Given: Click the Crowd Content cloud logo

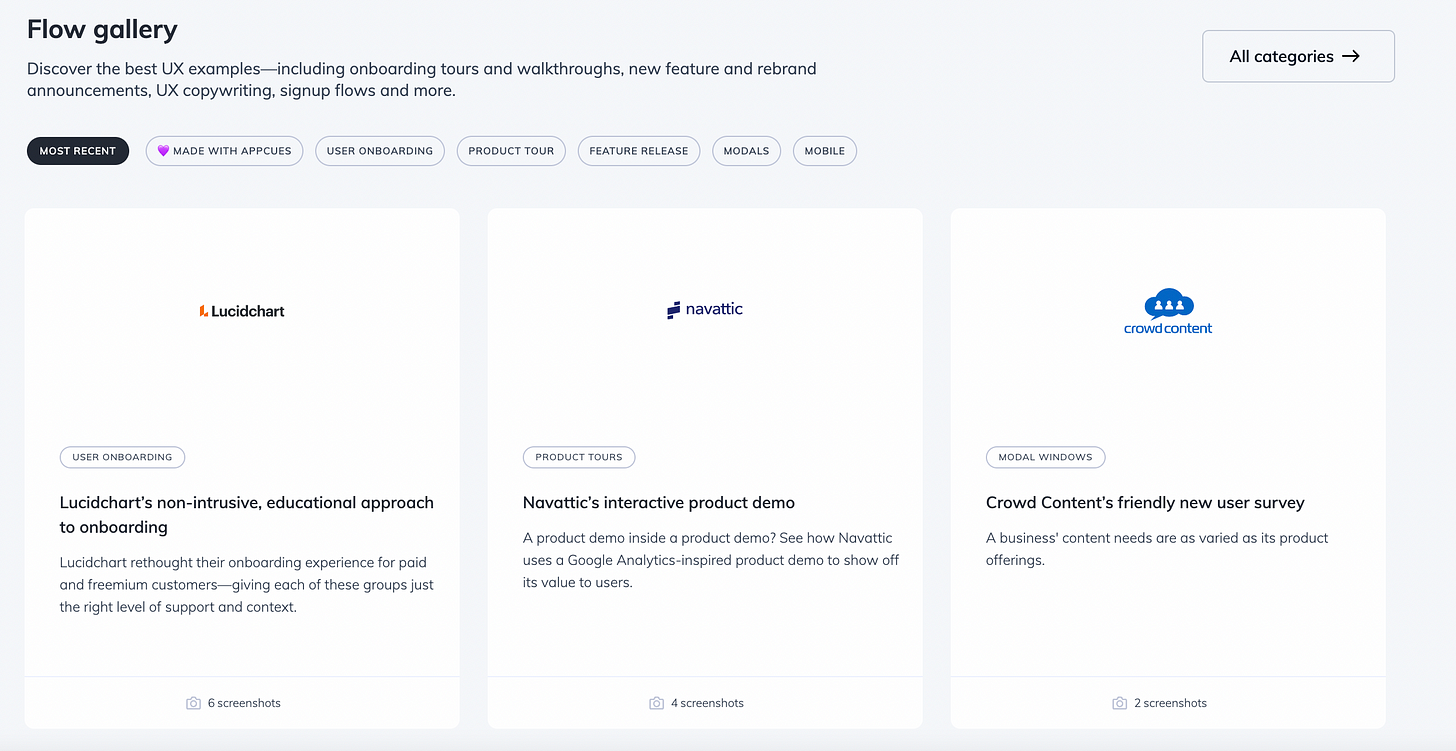Looking at the screenshot, I should tap(1168, 312).
